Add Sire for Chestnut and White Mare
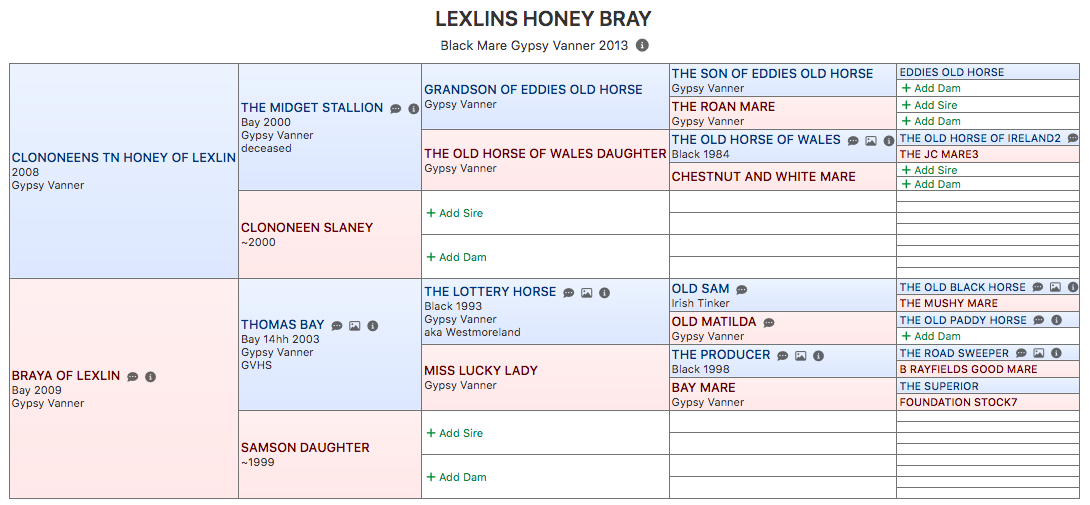This screenshot has width=1090, height=505. [x=929, y=170]
